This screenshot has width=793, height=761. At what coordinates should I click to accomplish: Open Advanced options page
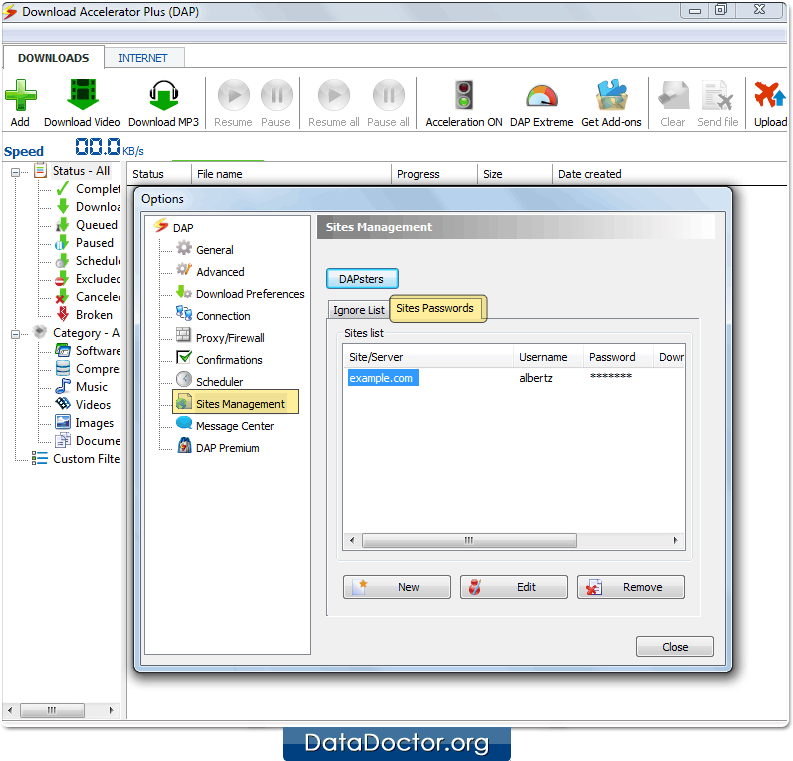click(x=211, y=272)
